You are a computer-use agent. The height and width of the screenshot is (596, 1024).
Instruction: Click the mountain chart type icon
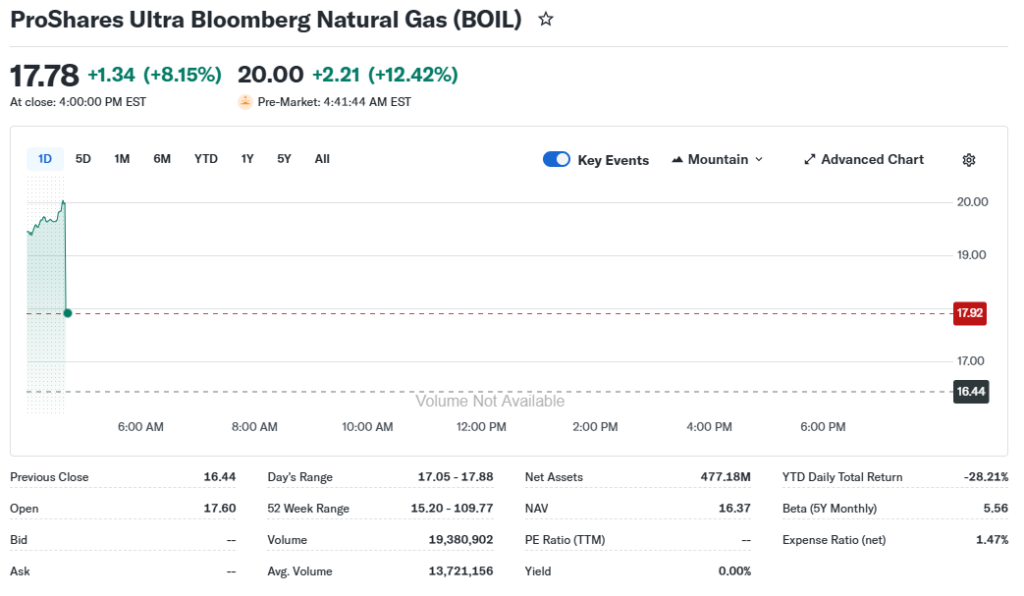tap(677, 160)
